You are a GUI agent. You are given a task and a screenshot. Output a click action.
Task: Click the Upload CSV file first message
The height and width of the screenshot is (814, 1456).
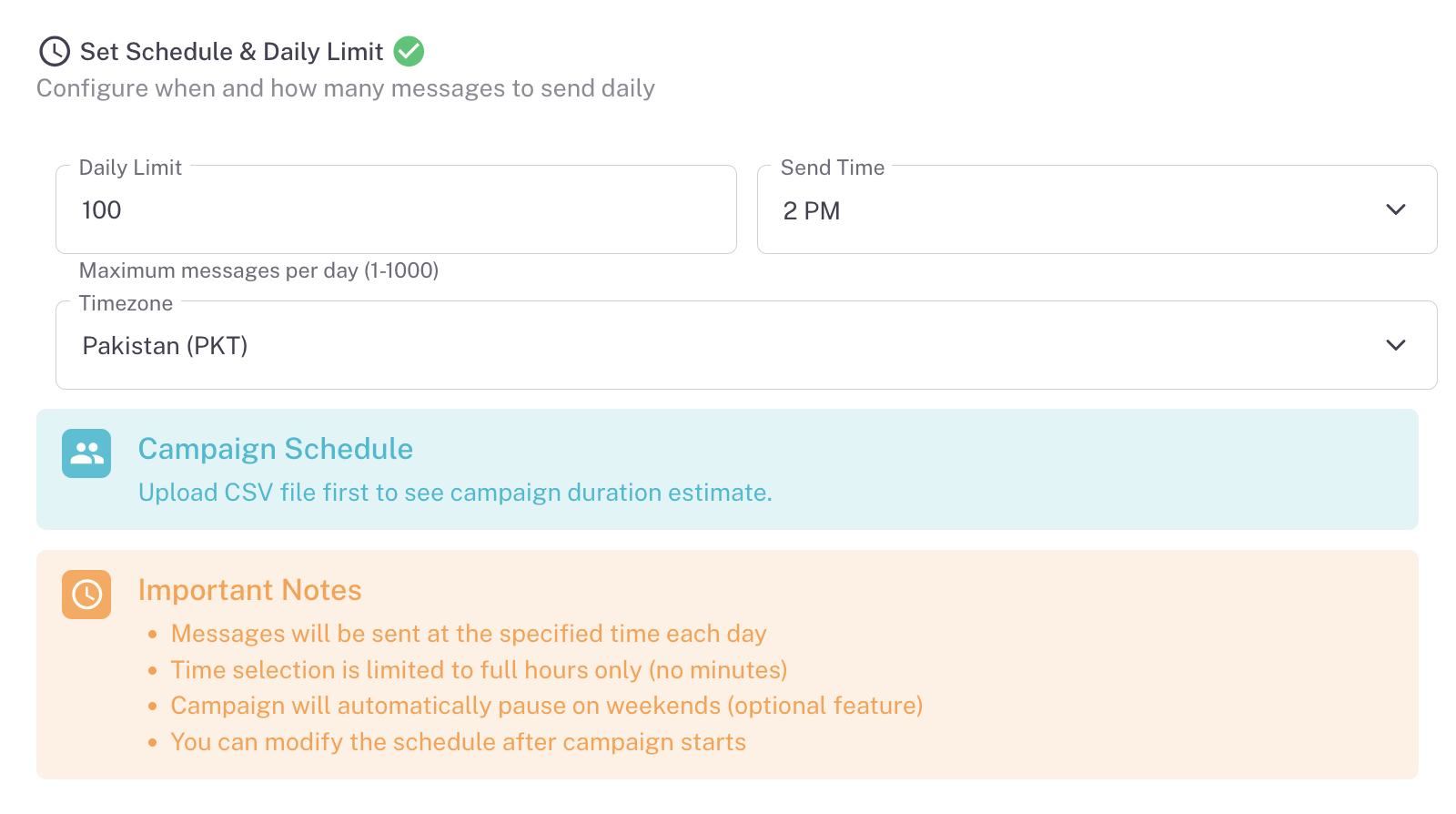click(455, 493)
